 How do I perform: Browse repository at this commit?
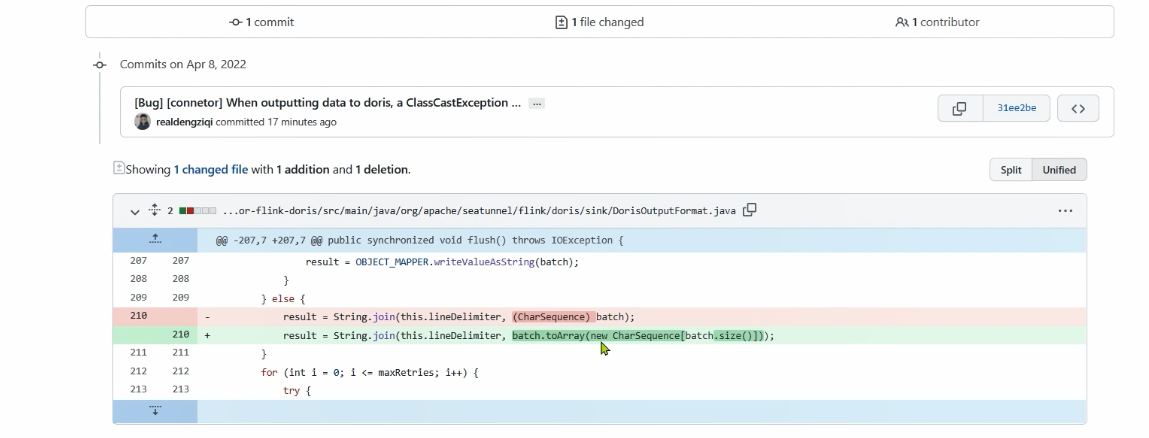1078,109
